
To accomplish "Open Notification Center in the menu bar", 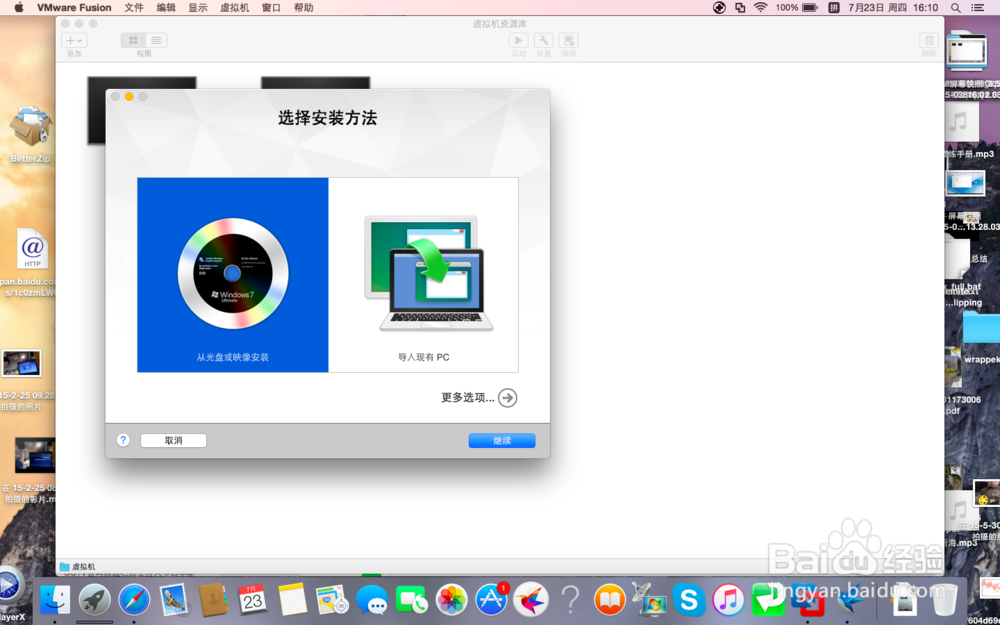I will tap(977, 8).
